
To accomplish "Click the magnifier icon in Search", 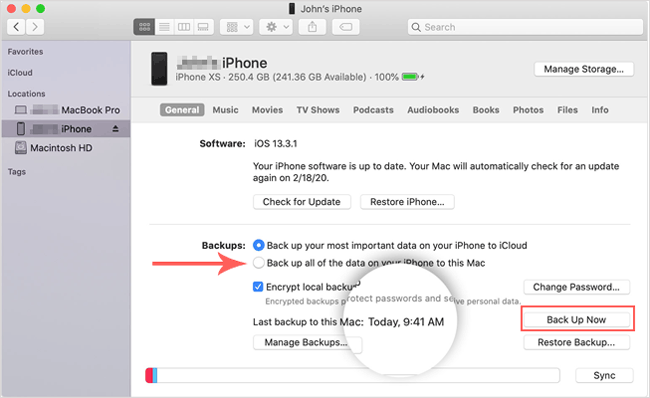I will (x=416, y=27).
